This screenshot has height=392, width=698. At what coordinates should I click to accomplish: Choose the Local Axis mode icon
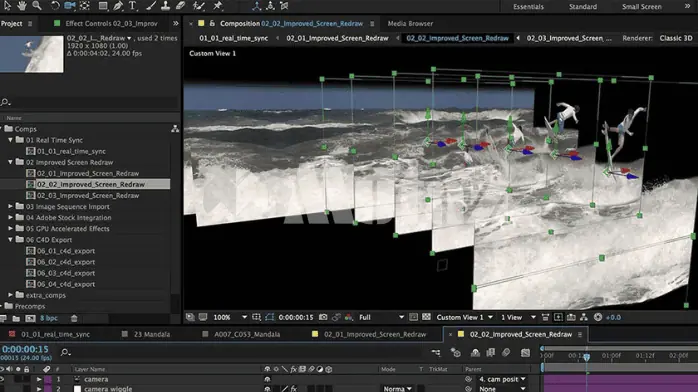pyautogui.click(x=256, y=6)
